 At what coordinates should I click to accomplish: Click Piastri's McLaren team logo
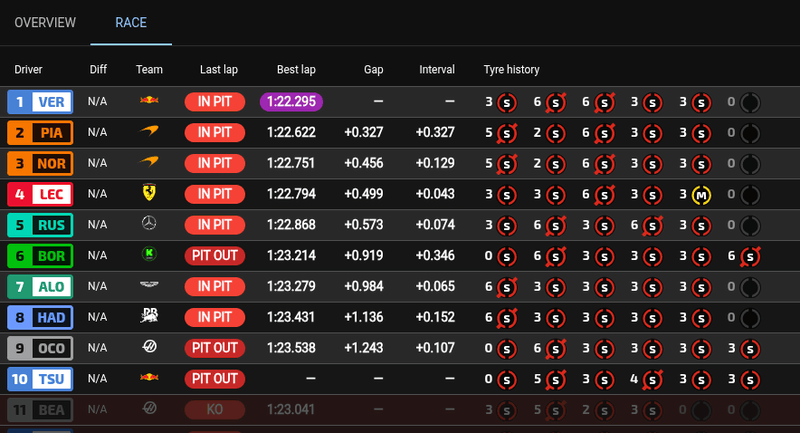click(x=149, y=132)
